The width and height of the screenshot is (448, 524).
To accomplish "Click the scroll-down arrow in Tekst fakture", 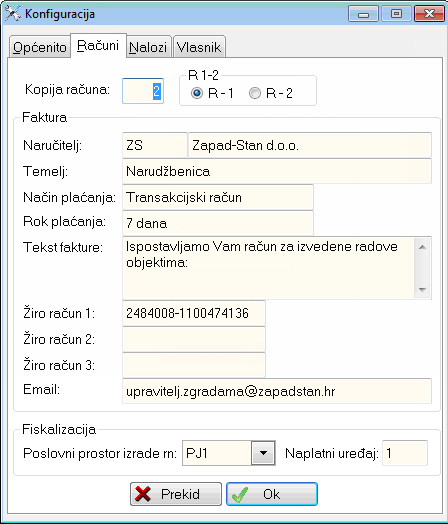I will pyautogui.click(x=422, y=289).
